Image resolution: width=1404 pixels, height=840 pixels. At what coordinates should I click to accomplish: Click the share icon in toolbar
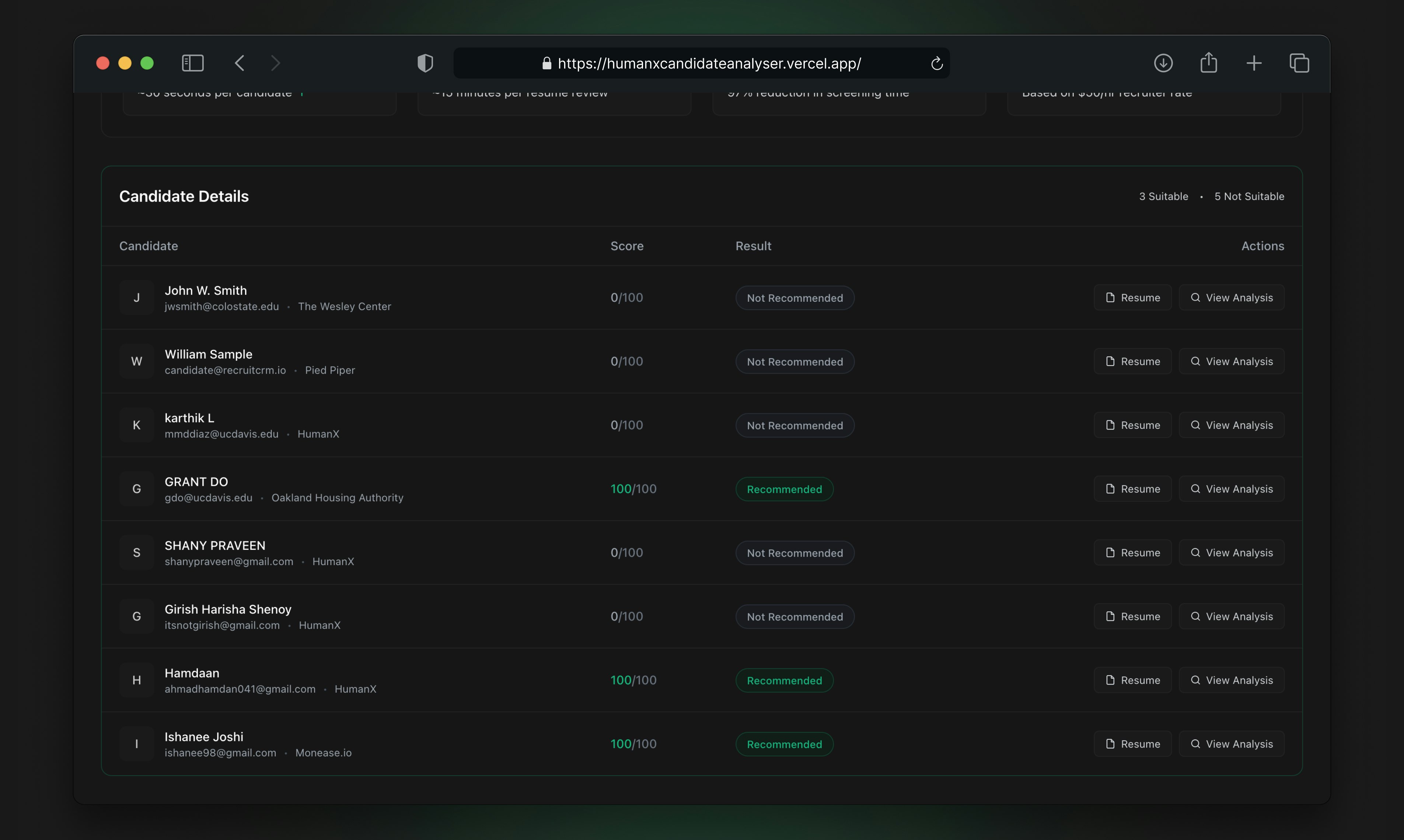pos(1208,63)
